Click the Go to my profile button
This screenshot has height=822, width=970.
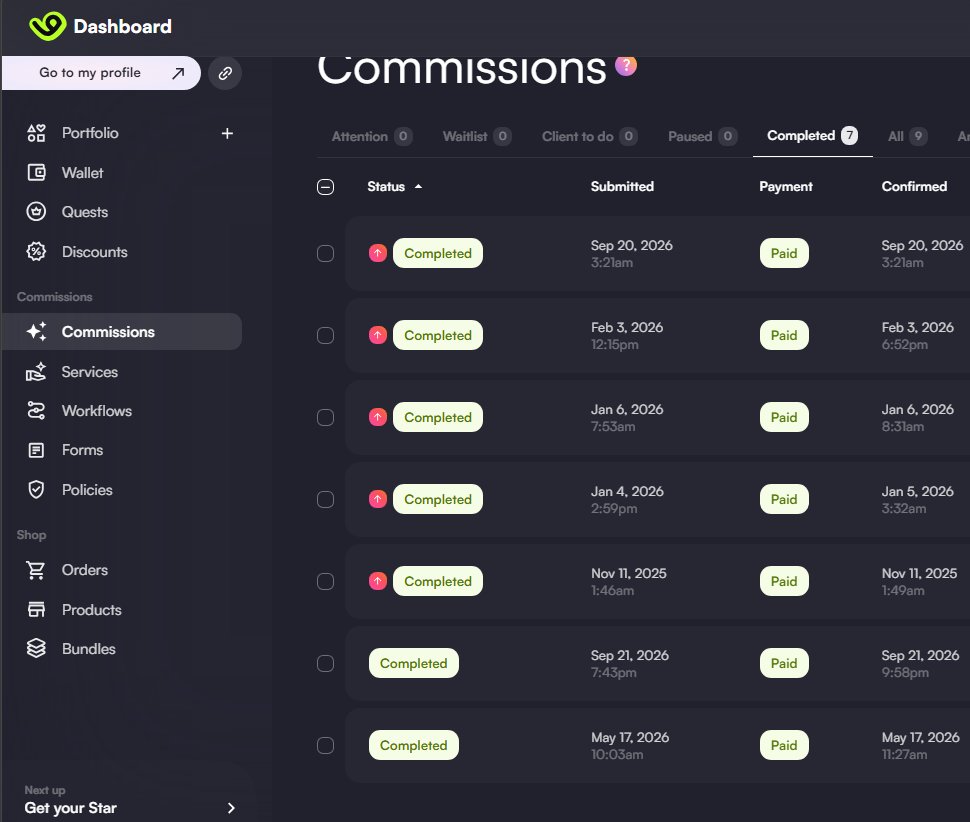[x=101, y=73]
